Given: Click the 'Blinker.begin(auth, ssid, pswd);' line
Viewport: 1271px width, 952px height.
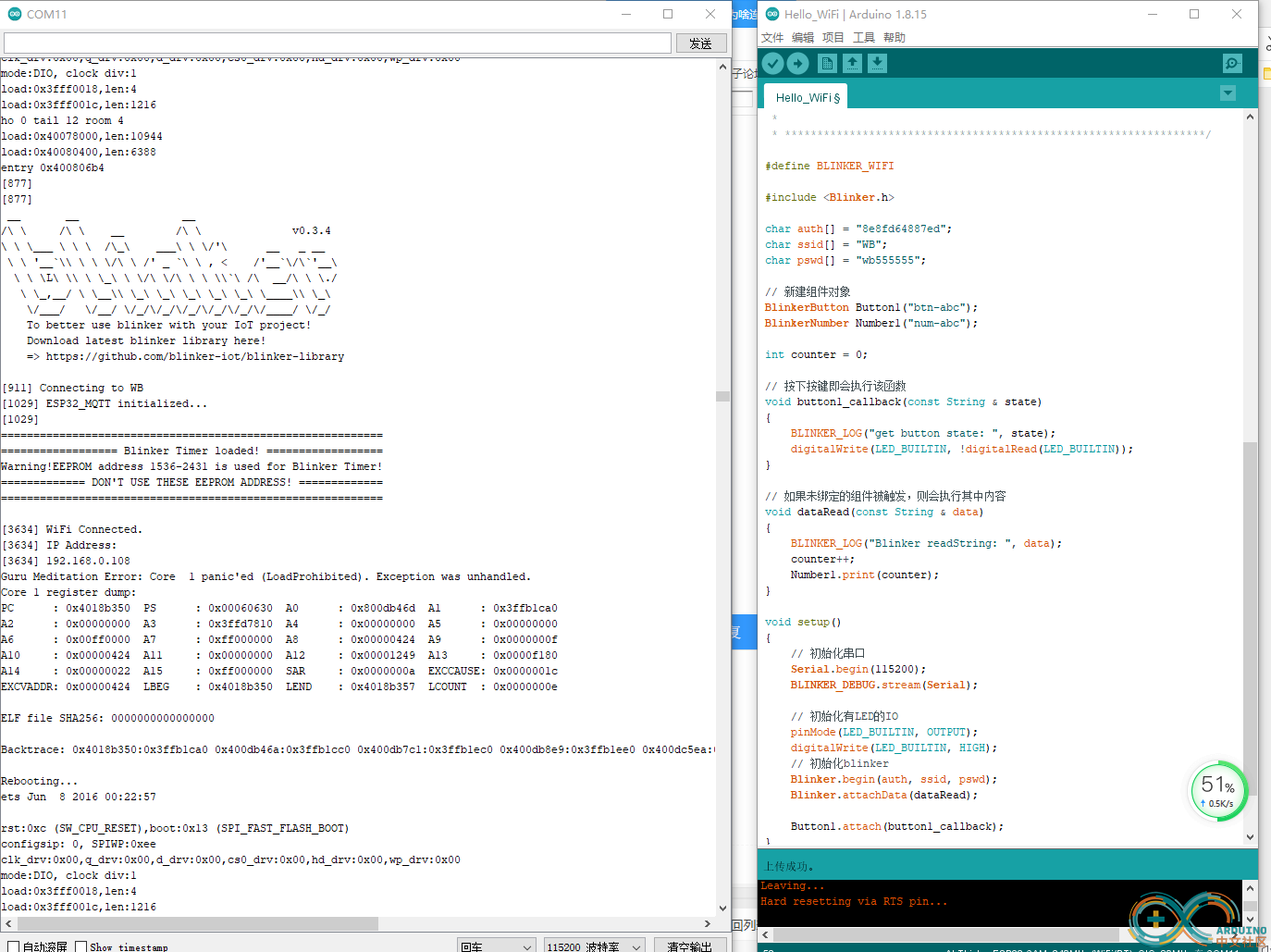Looking at the screenshot, I should pyautogui.click(x=894, y=779).
